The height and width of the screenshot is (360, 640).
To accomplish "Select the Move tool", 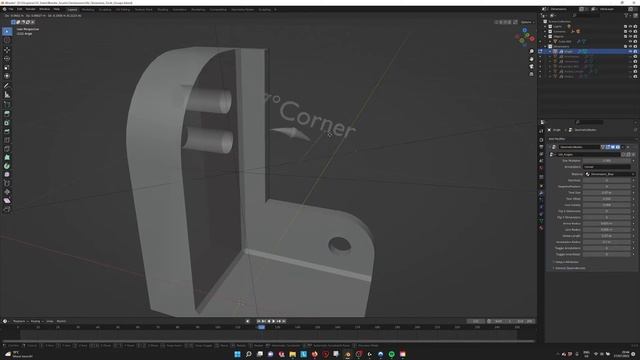I will (x=7, y=50).
